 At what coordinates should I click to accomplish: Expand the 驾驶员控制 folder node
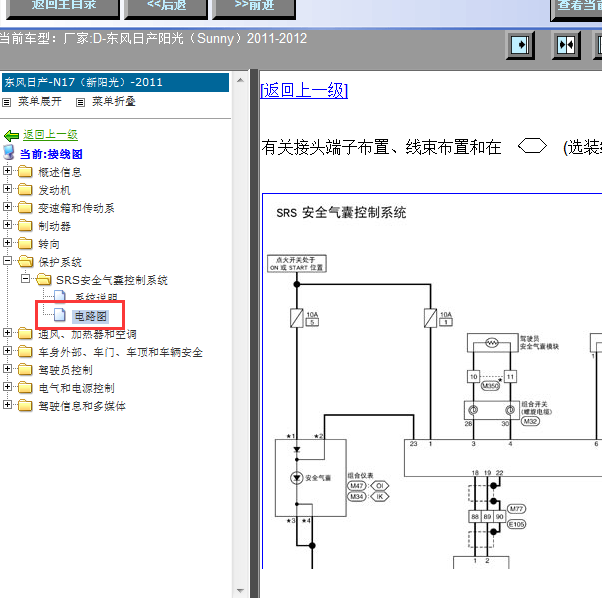point(7,368)
